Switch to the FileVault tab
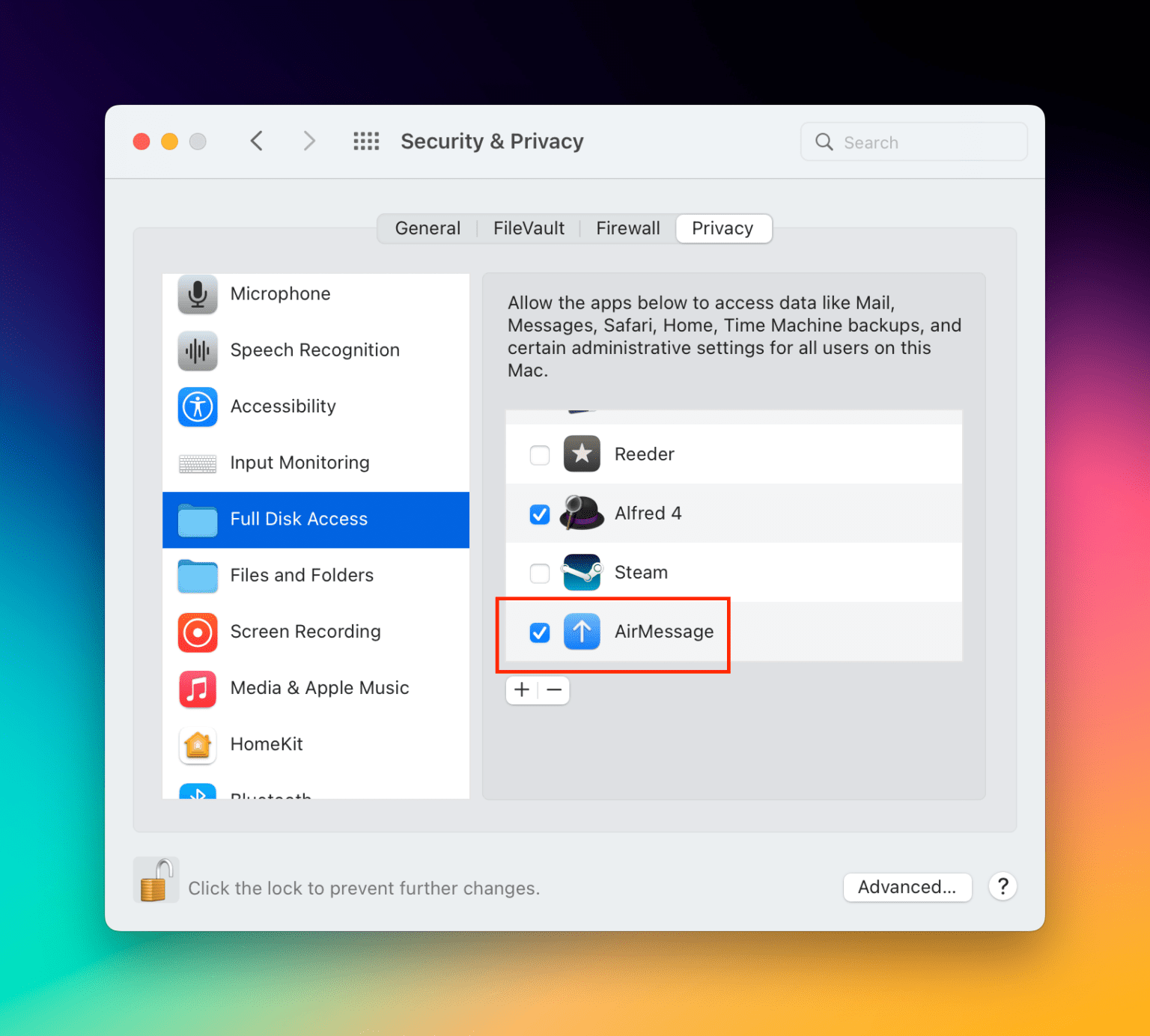 click(x=529, y=228)
